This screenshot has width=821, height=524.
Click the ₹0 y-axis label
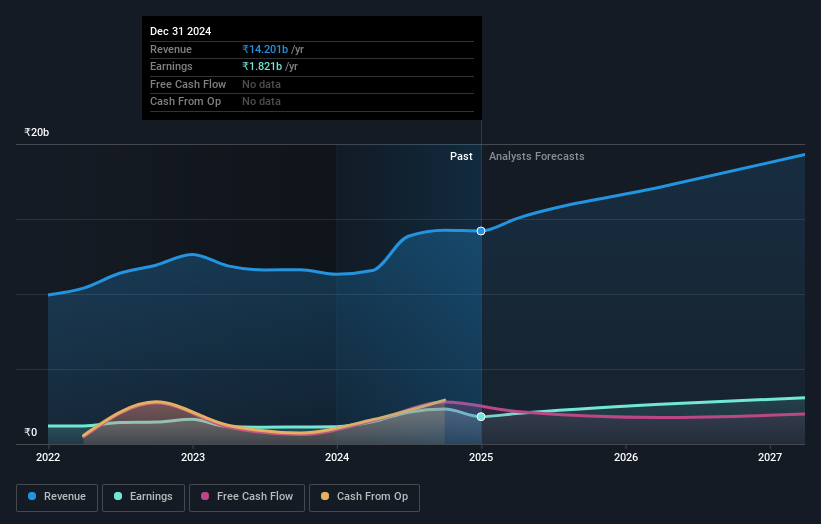(31, 432)
